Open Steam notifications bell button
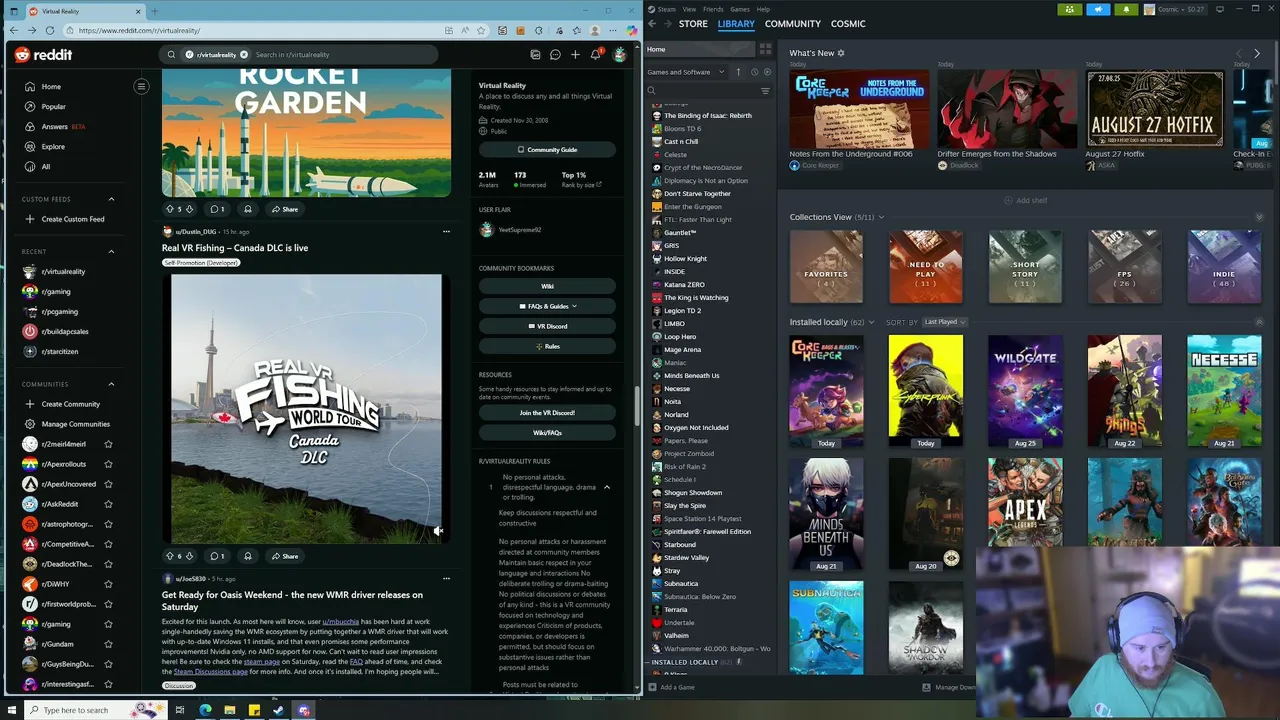The width and height of the screenshot is (1280, 720). (x=1126, y=9)
